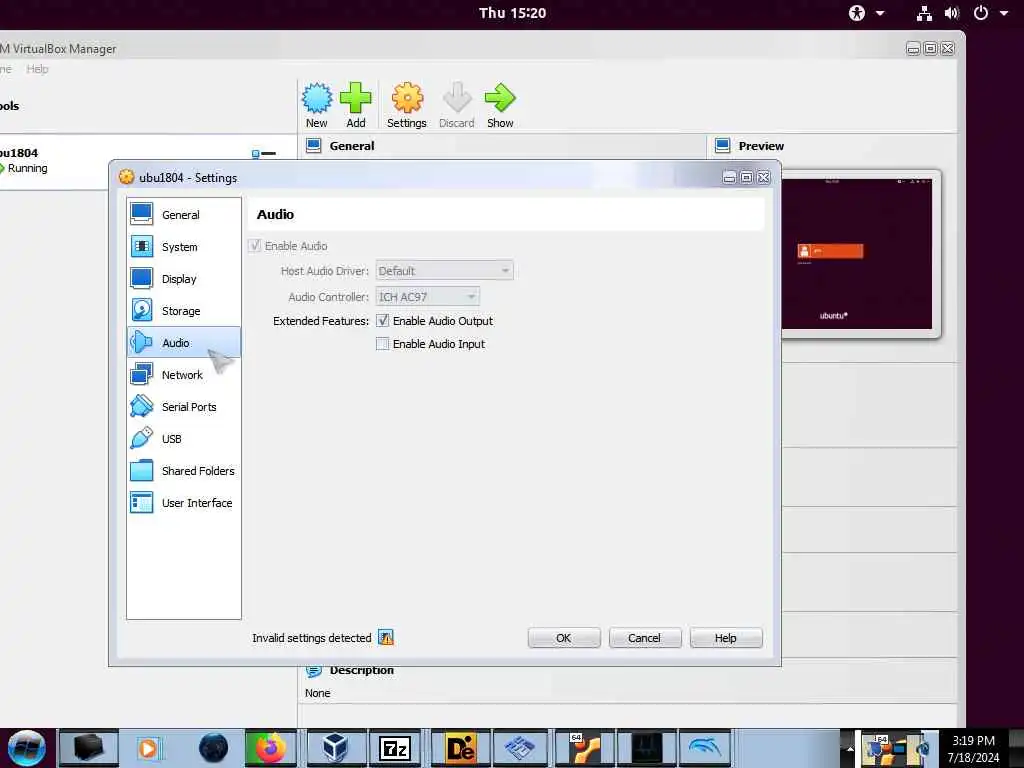Open the dolphin icon in taskbar

[704, 748]
